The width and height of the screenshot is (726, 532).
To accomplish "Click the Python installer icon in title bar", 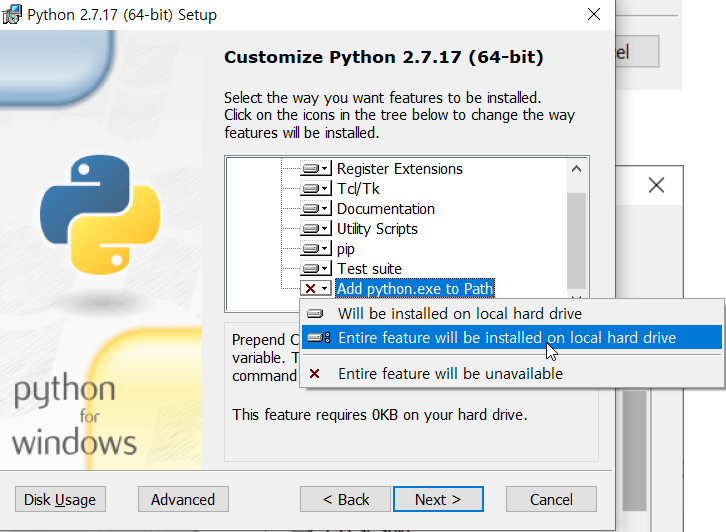I will click(x=12, y=14).
